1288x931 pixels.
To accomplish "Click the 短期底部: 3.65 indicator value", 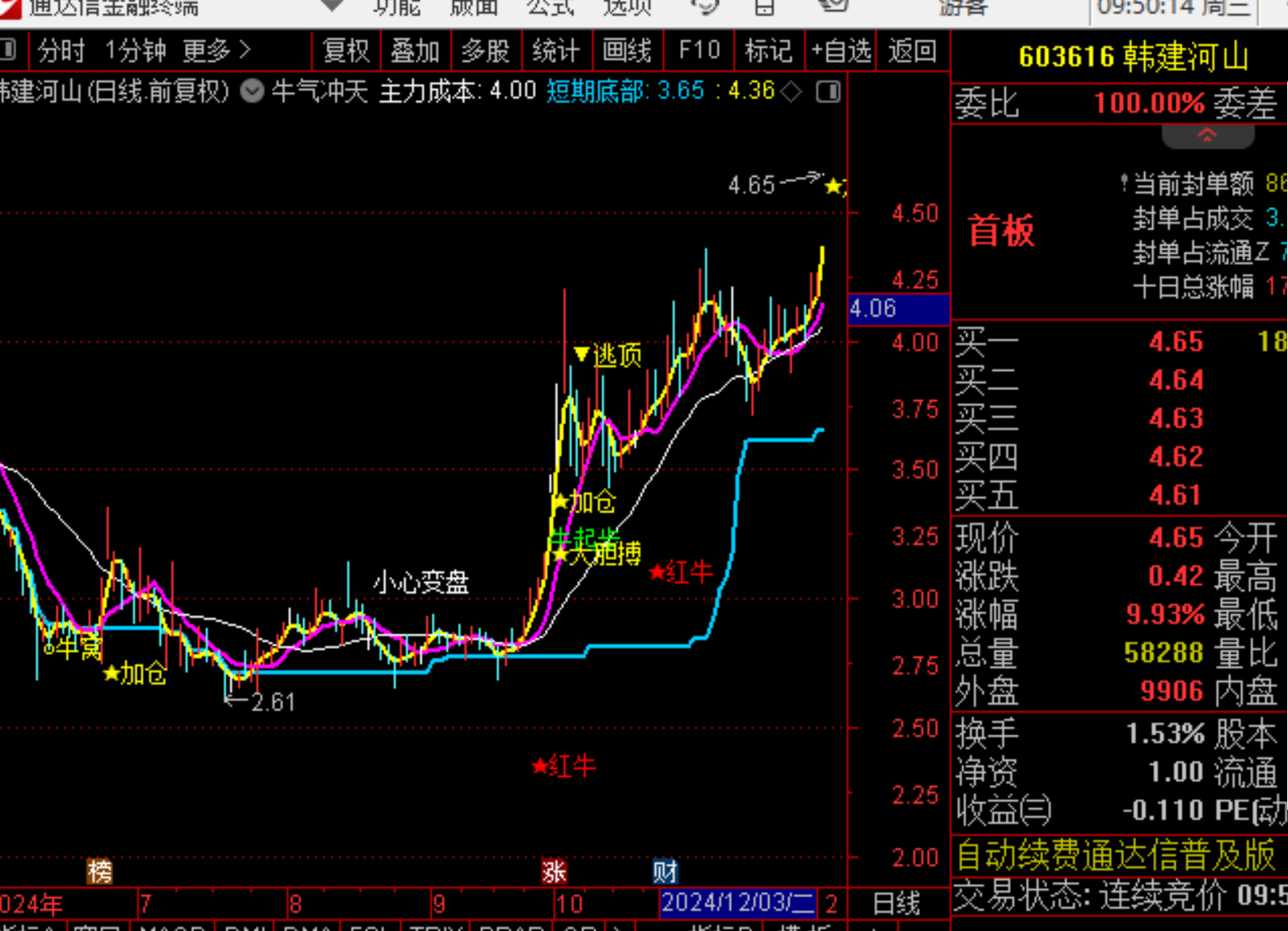I will point(626,91).
